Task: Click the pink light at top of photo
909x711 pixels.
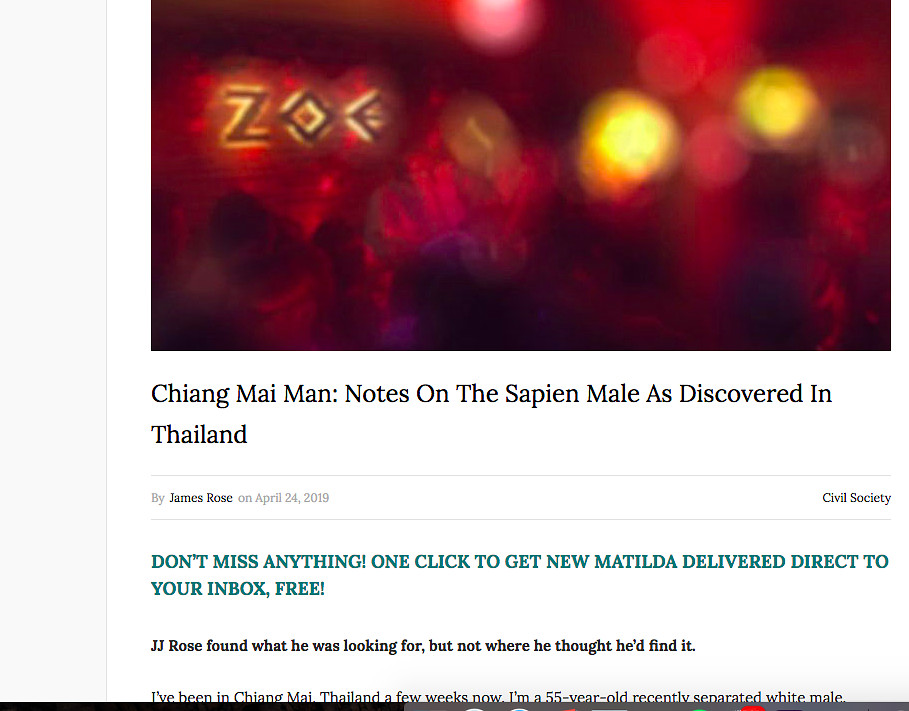Action: pyautogui.click(x=495, y=17)
